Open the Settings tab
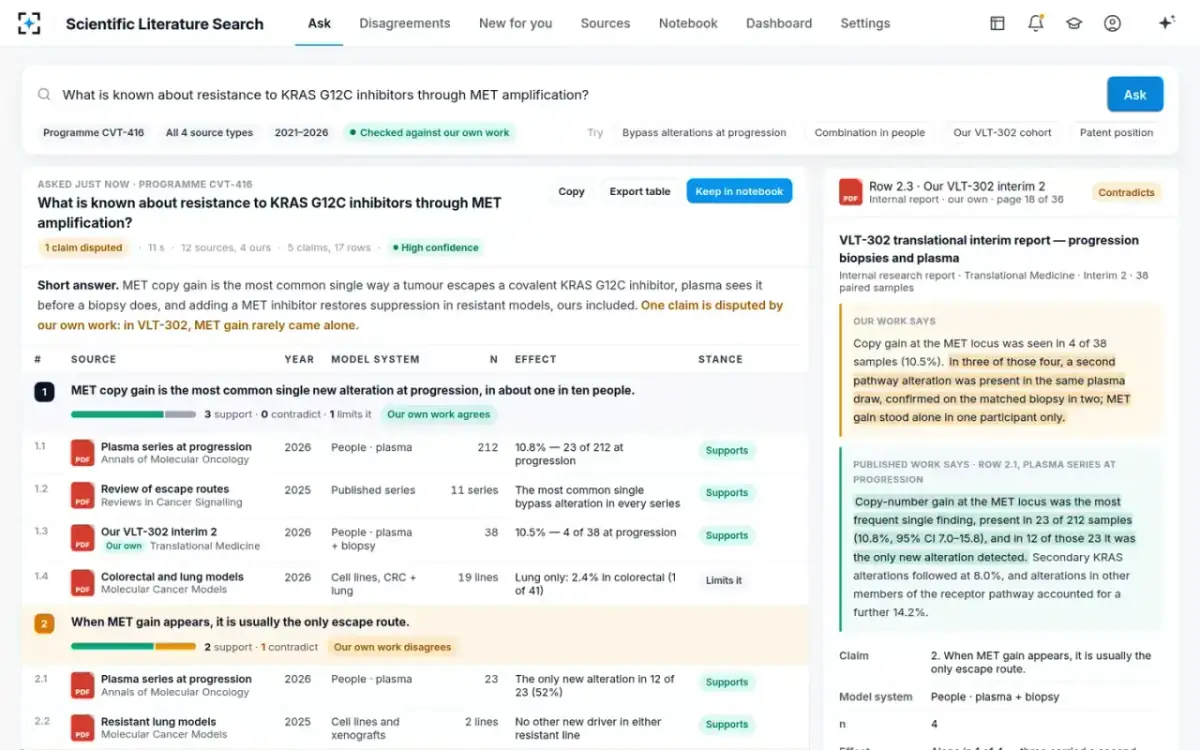The height and width of the screenshot is (750, 1200). pos(865,23)
